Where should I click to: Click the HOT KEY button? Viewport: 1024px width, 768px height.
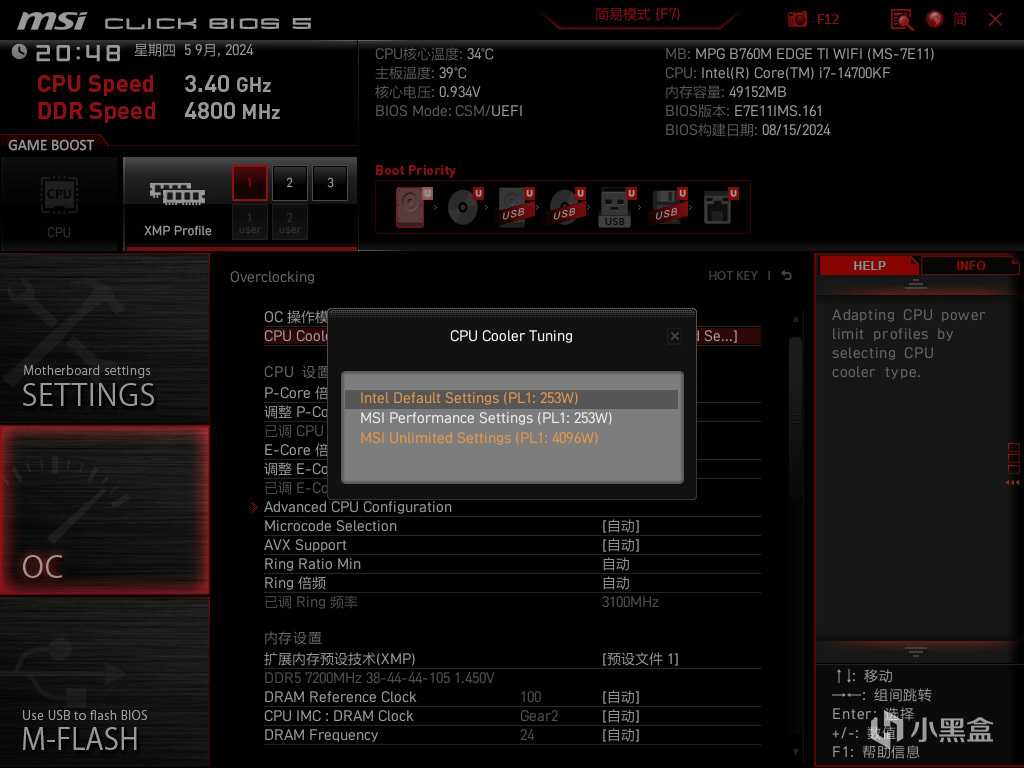click(x=733, y=276)
